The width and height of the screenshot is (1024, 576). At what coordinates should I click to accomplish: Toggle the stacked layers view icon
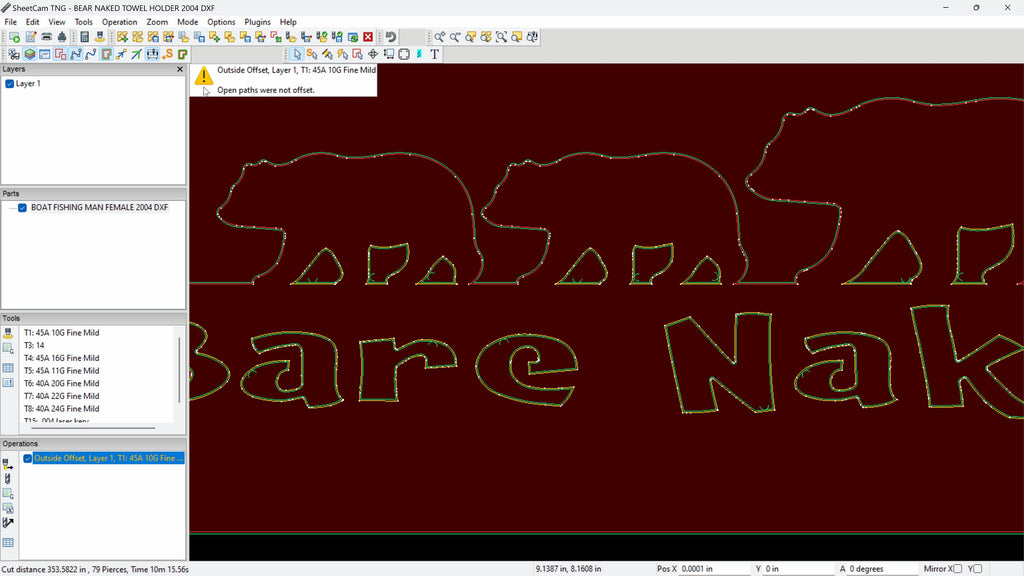pyautogui.click(x=29, y=54)
